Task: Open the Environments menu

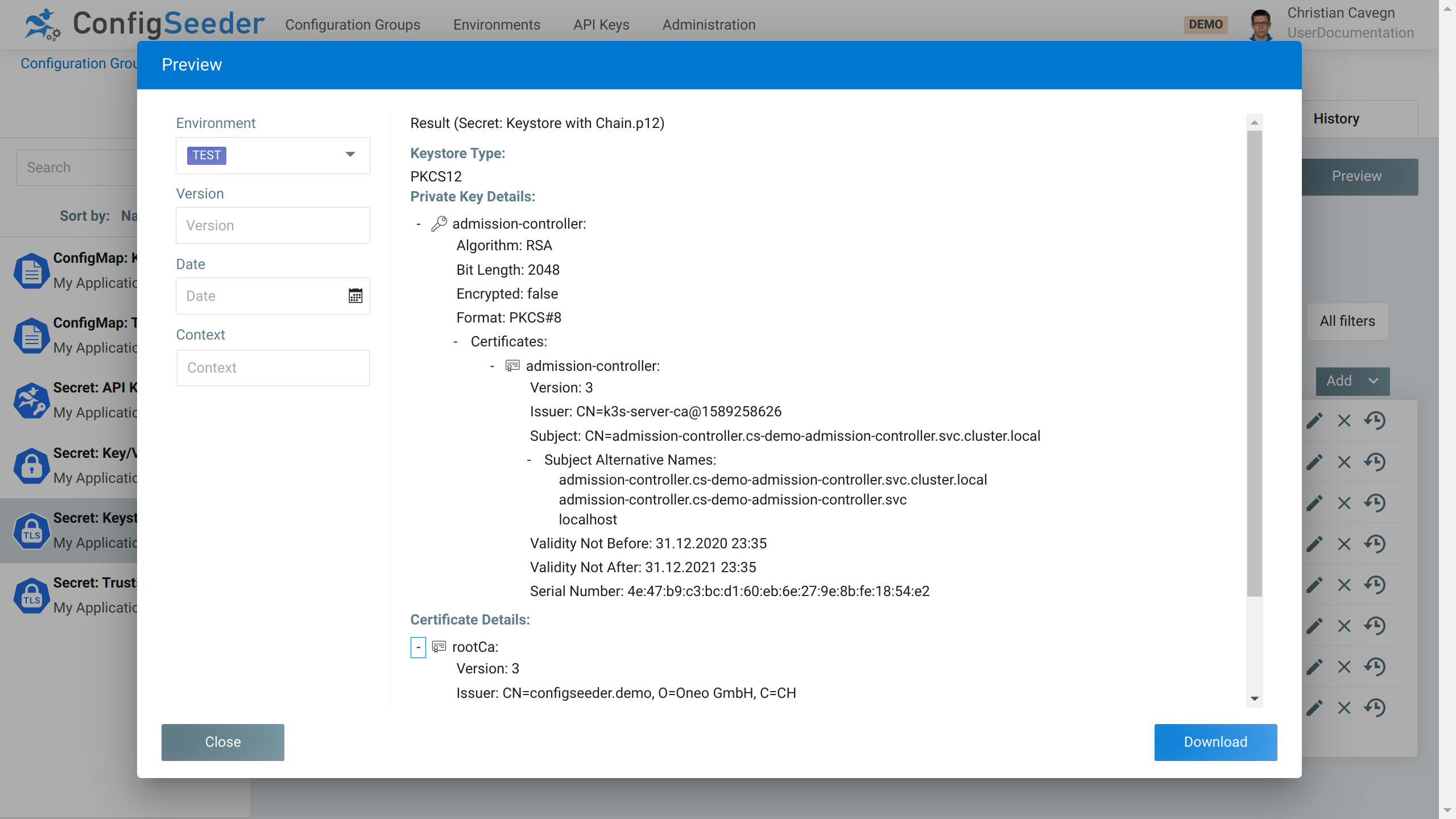Action: click(x=497, y=24)
